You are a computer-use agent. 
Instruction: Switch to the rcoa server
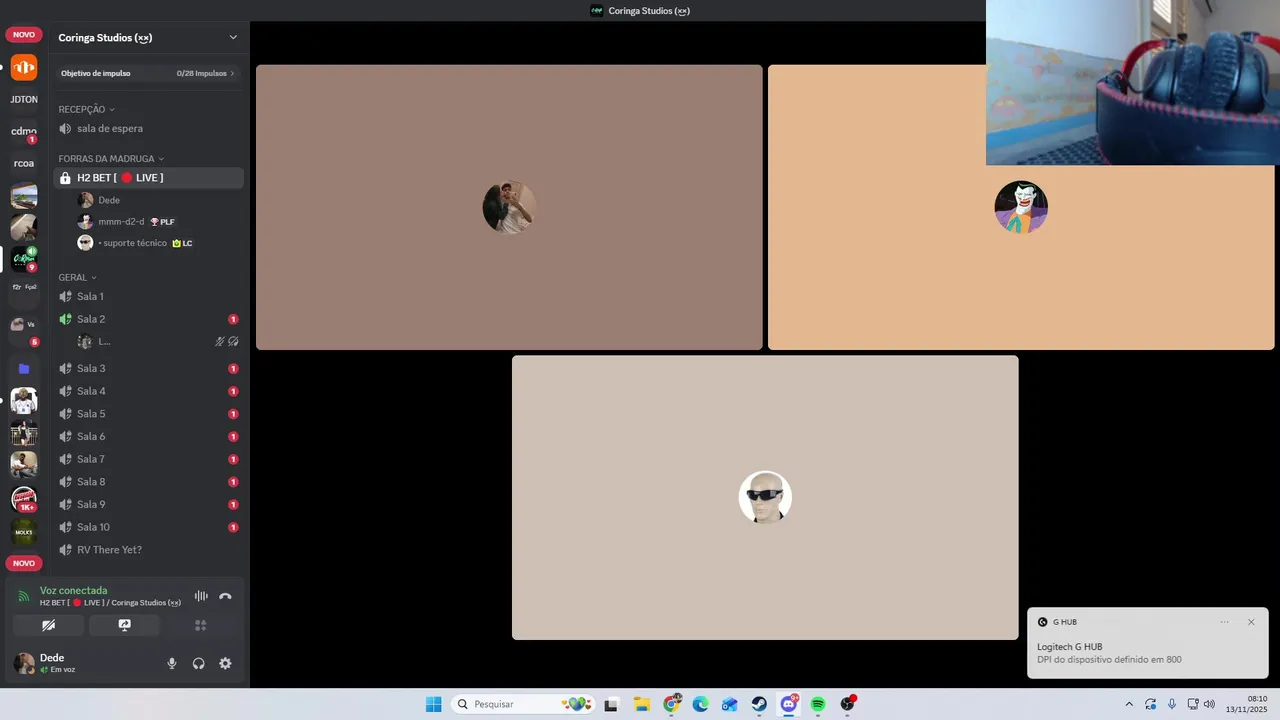coord(24,163)
